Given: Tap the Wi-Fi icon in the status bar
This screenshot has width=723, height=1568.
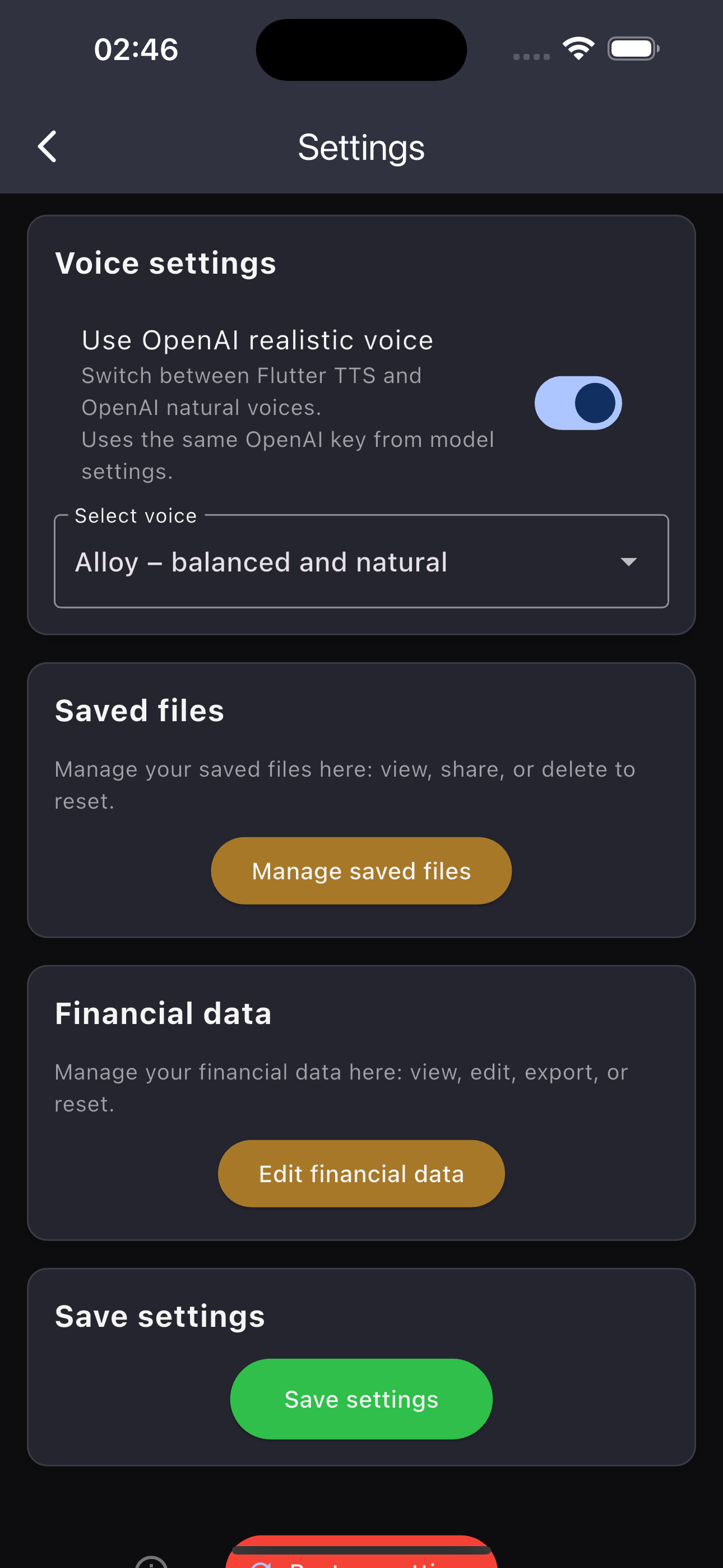Looking at the screenshot, I should (578, 48).
